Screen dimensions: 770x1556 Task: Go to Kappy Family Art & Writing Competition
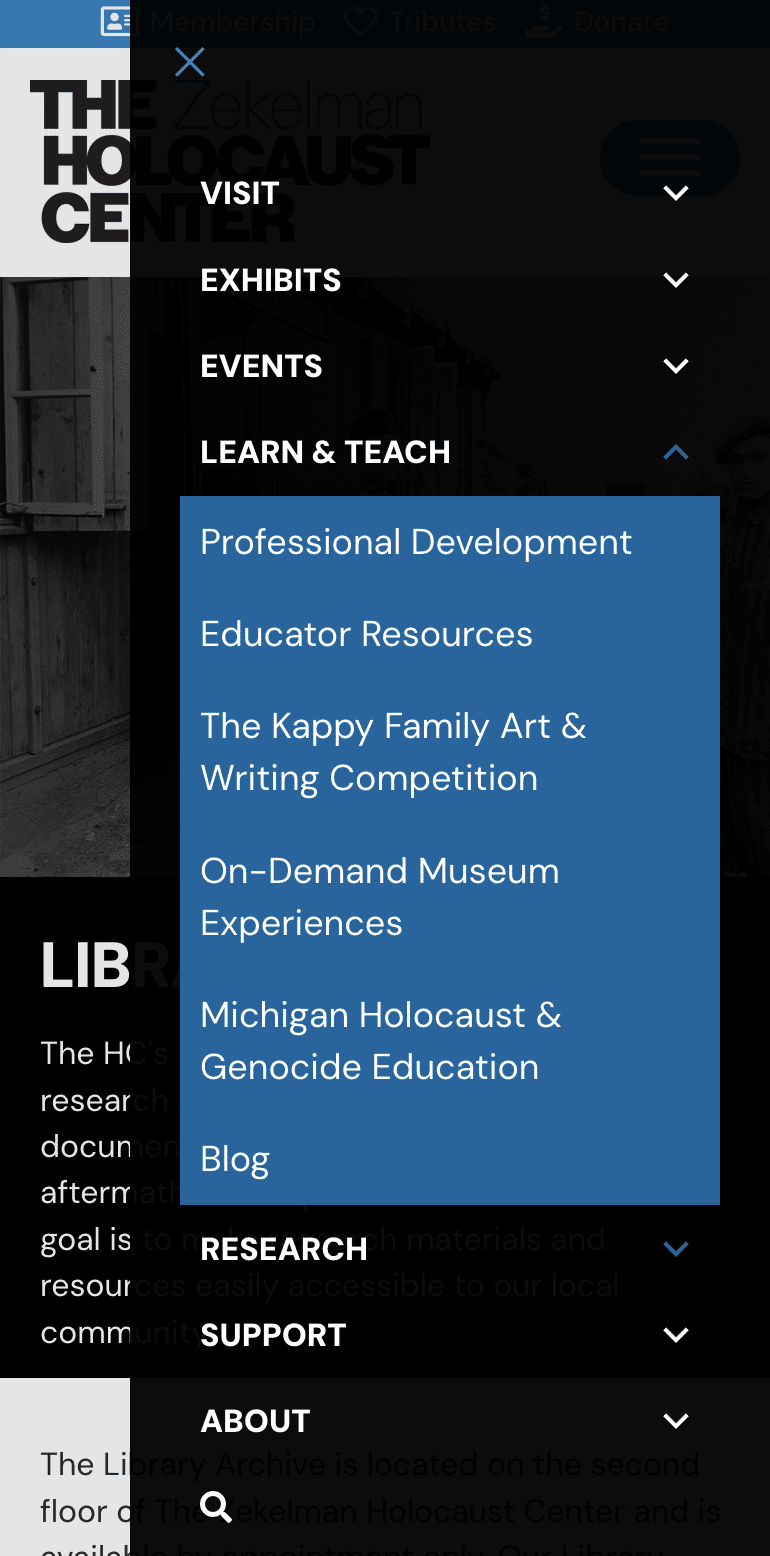click(393, 752)
